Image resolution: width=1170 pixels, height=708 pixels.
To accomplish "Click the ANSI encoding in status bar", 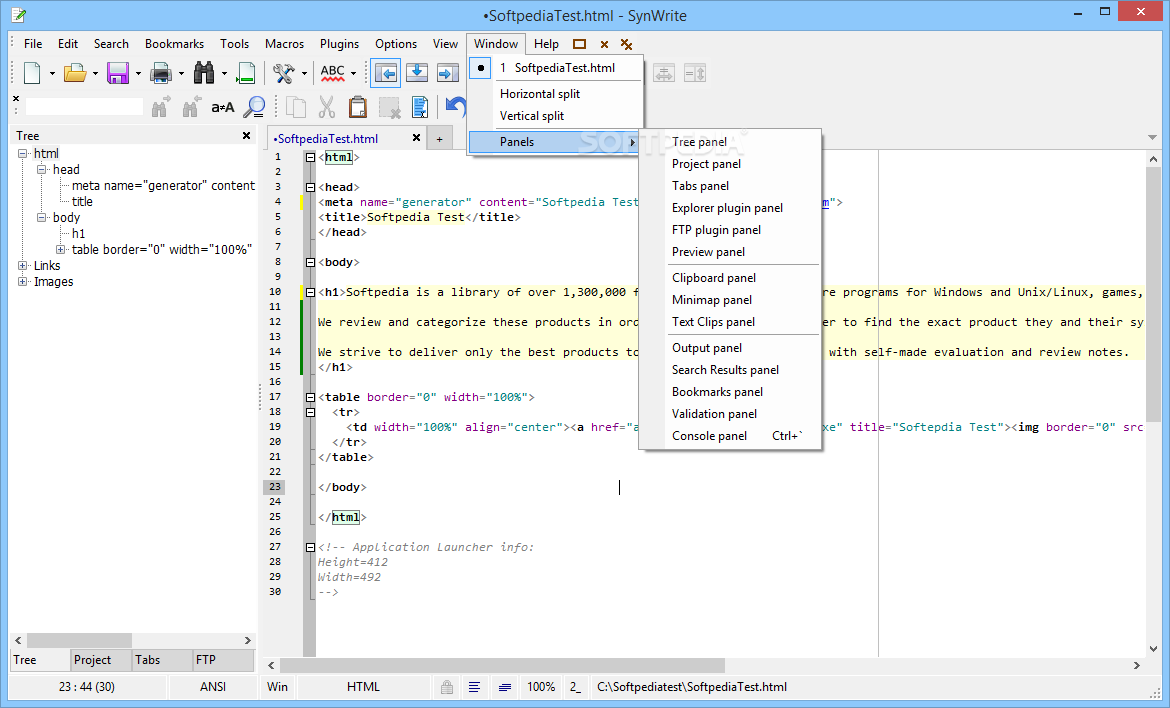I will pos(213,687).
